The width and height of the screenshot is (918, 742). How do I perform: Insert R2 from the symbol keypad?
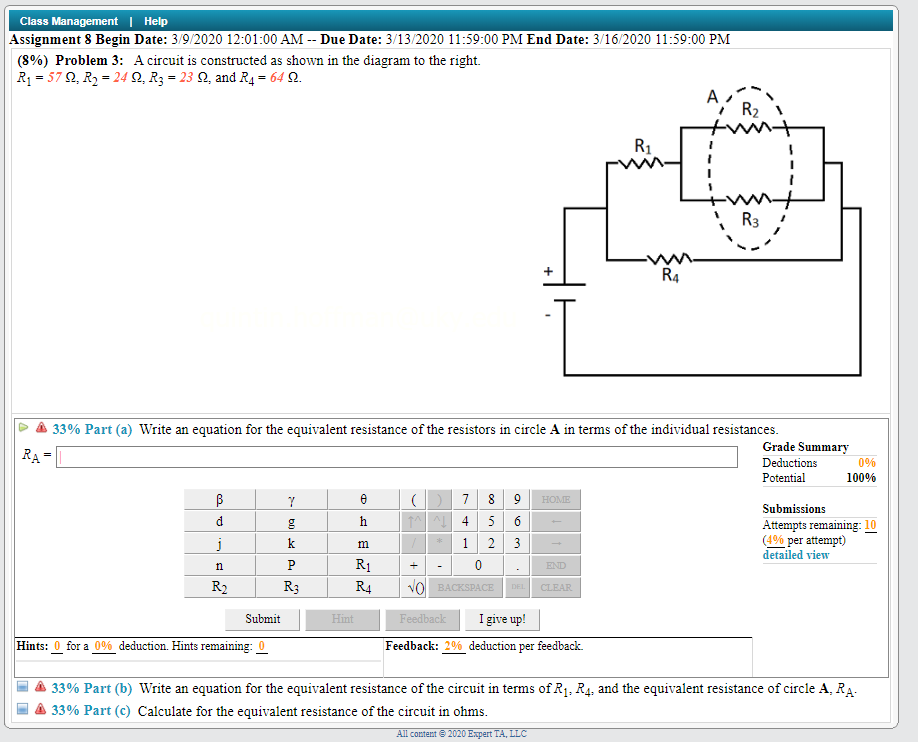pyautogui.click(x=218, y=587)
